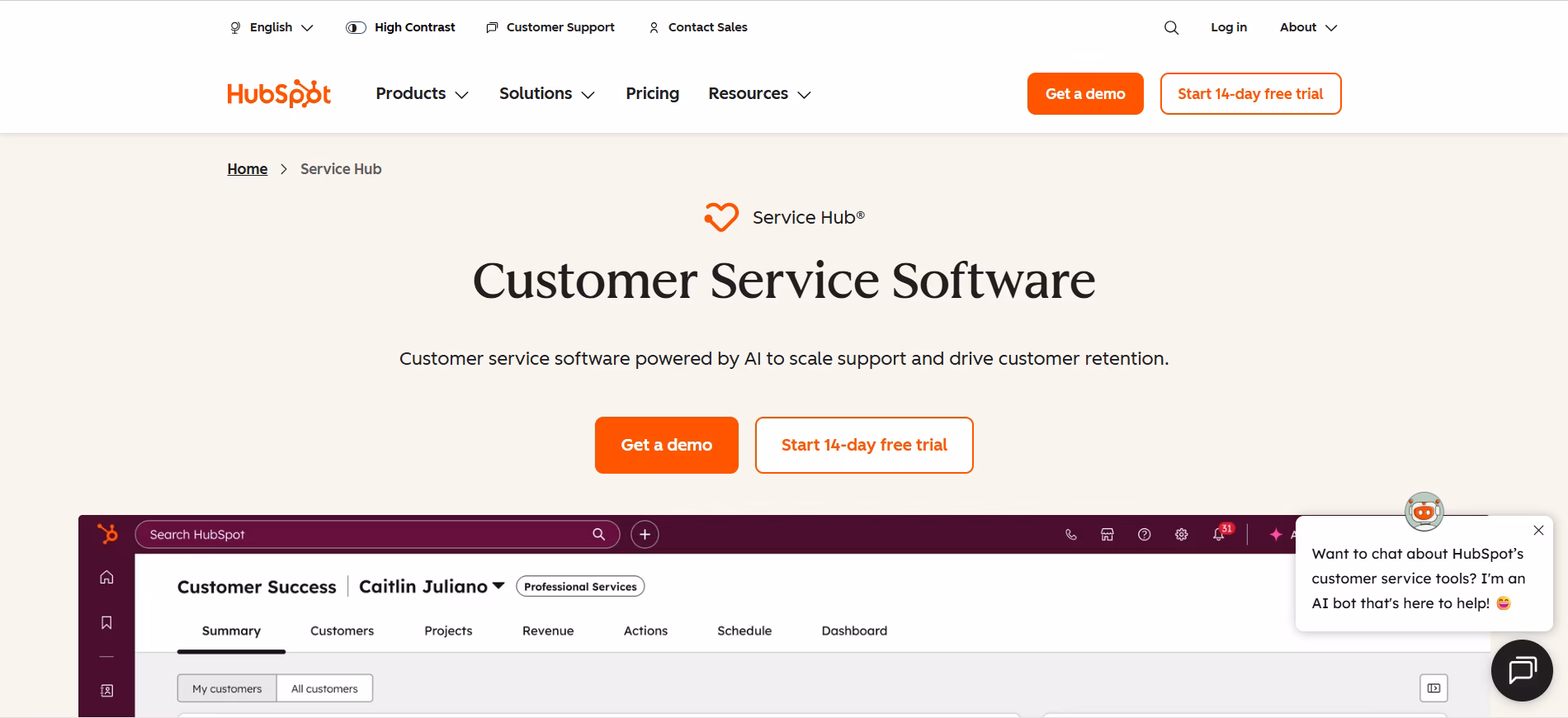Open the settings gear icon
The width and height of the screenshot is (1568, 718).
pyautogui.click(x=1181, y=535)
